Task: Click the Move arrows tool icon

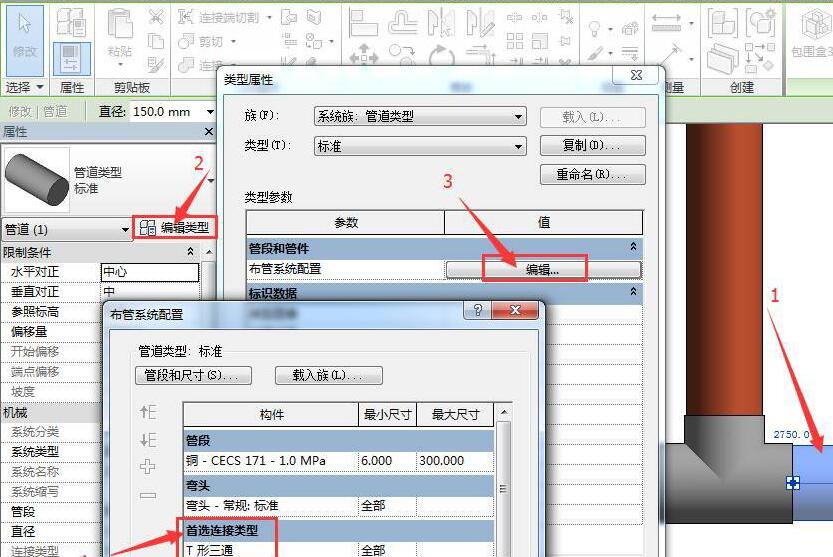Action: click(363, 54)
